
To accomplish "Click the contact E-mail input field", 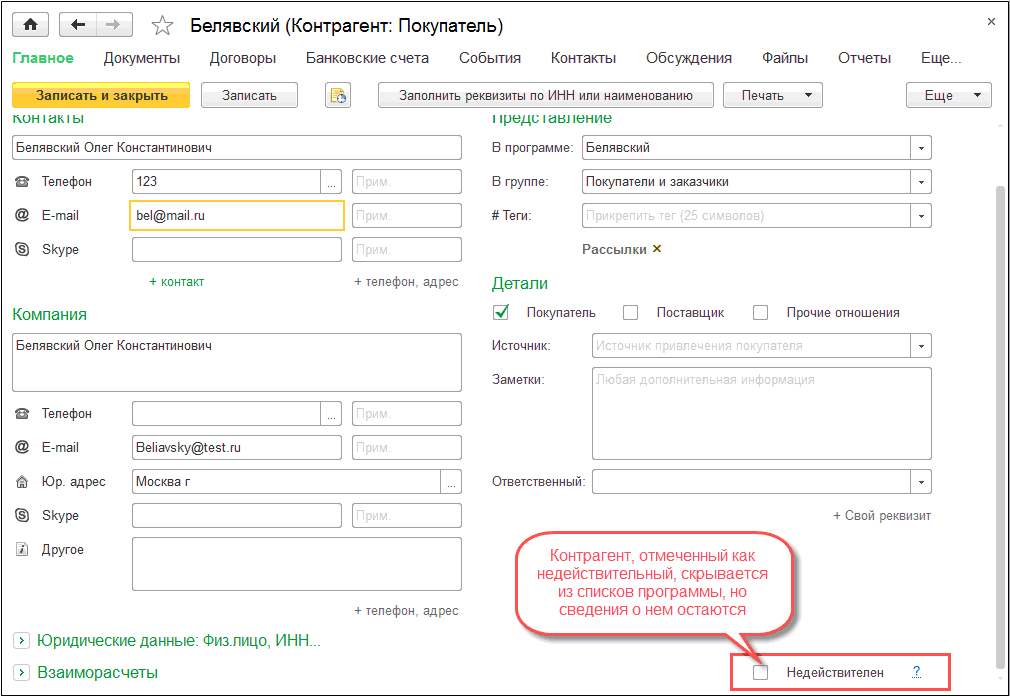I will click(237, 216).
